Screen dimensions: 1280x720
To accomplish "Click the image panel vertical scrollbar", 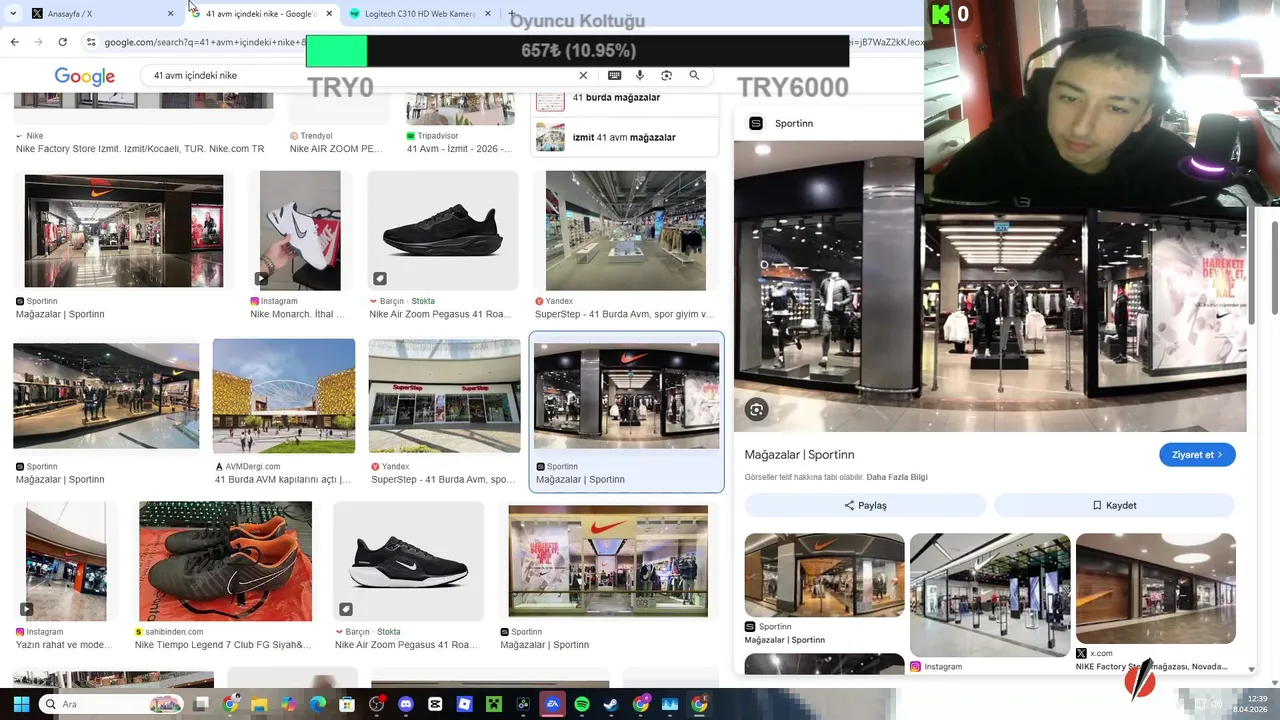I will 1251,265.
